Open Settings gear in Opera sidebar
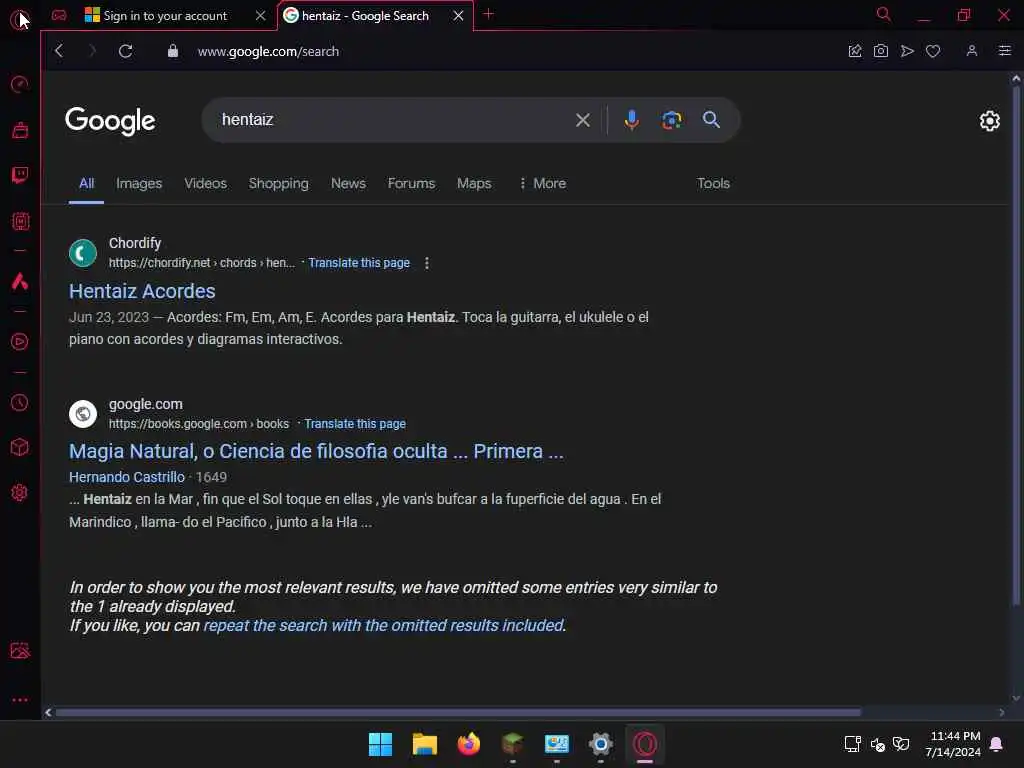 pyautogui.click(x=20, y=492)
